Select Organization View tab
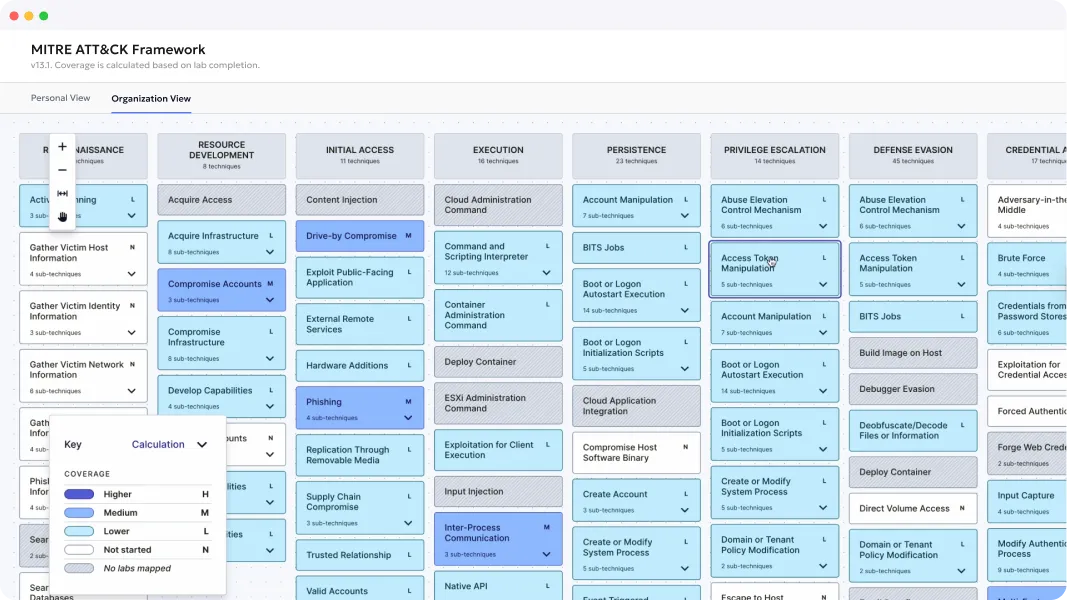This screenshot has width=1067, height=600. (151, 99)
